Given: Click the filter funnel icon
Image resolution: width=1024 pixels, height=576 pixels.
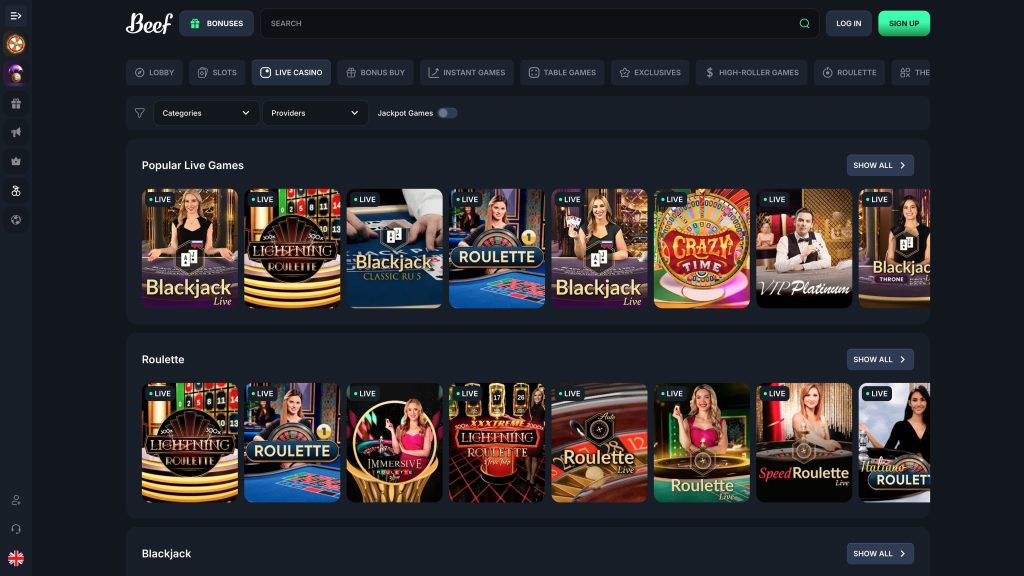Looking at the screenshot, I should (x=140, y=113).
